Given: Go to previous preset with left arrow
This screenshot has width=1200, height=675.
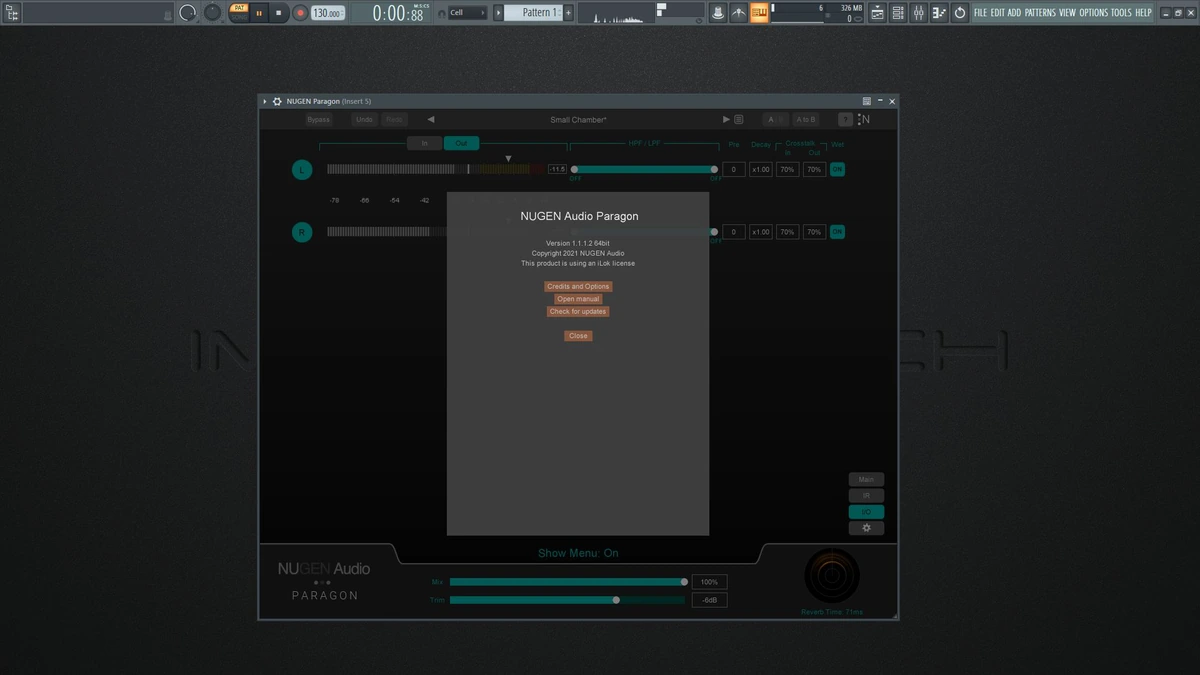Looking at the screenshot, I should click(431, 120).
